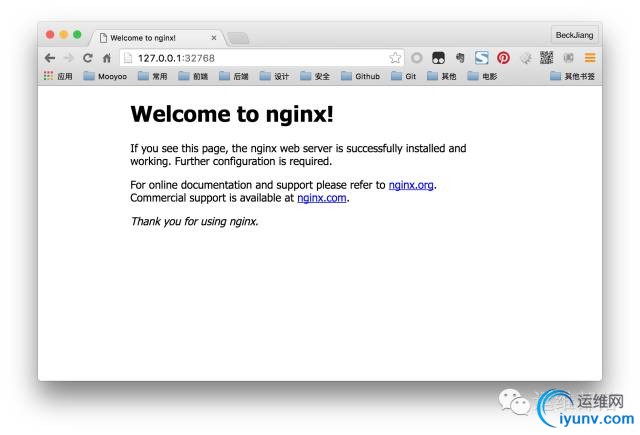The image size is (640, 435).
Task: Open the 安全 bookmark folder
Action: [x=315, y=76]
